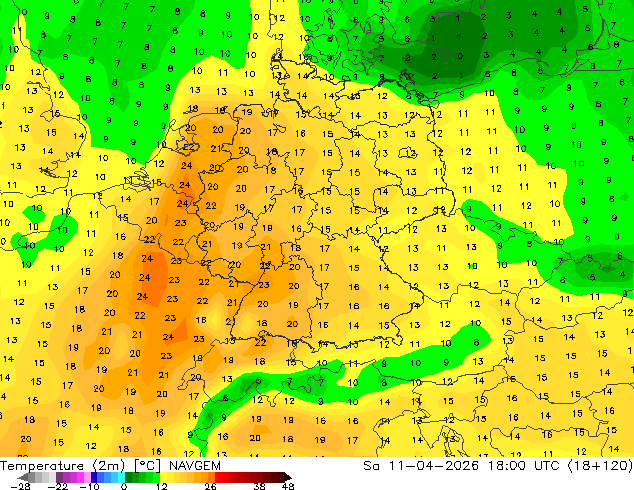Click the 'NAVGEM' model name label

coord(195,466)
